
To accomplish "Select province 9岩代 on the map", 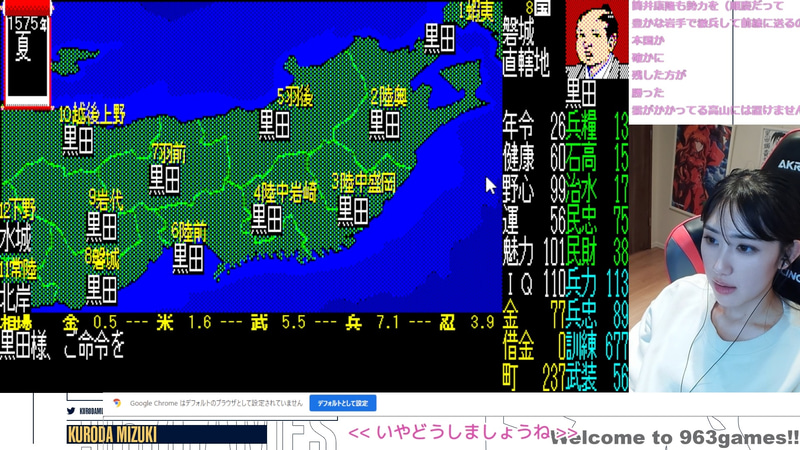I will click(105, 199).
